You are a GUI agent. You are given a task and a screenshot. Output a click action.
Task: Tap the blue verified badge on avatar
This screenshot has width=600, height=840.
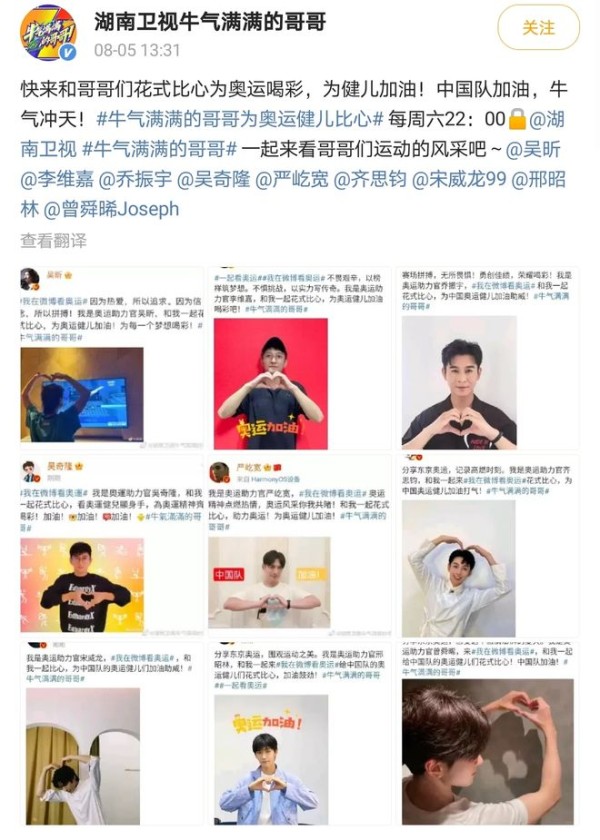click(x=68, y=53)
